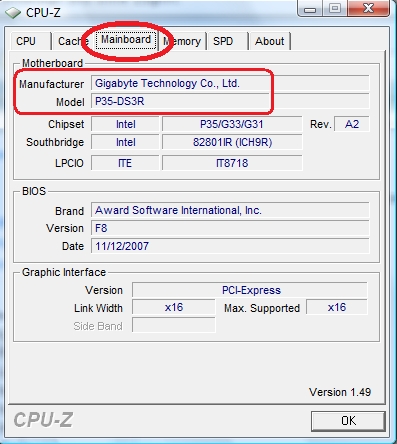Click the Side Band label
This screenshot has height=444, width=397.
click(x=98, y=326)
